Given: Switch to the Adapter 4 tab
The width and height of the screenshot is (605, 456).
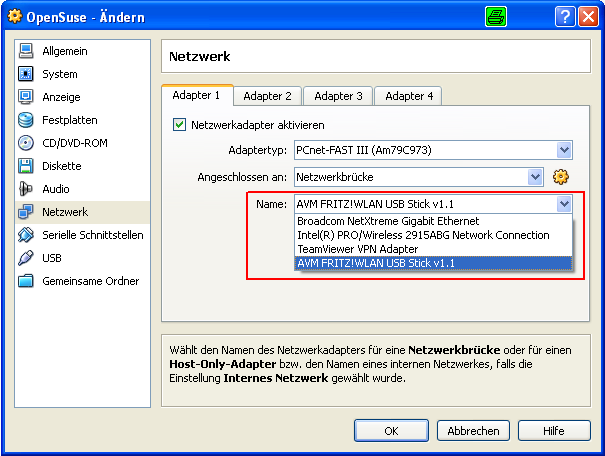Looking at the screenshot, I should 409,96.
